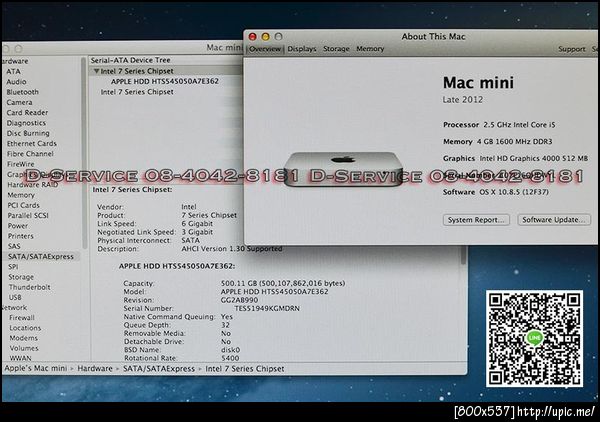The width and height of the screenshot is (600, 422).
Task: Open the Memory tab in About This Mac
Action: pyautogui.click(x=370, y=49)
